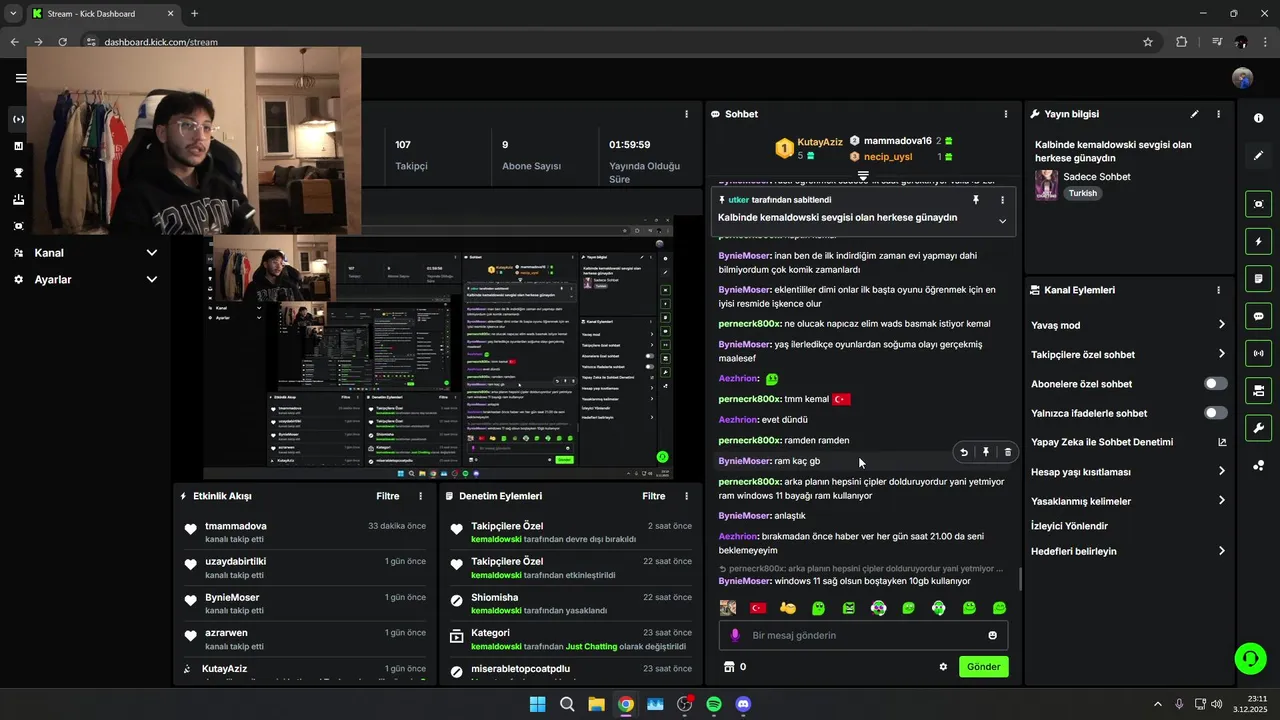Click the purple microphone icon in message box
This screenshot has height=720, width=1280.
point(735,635)
